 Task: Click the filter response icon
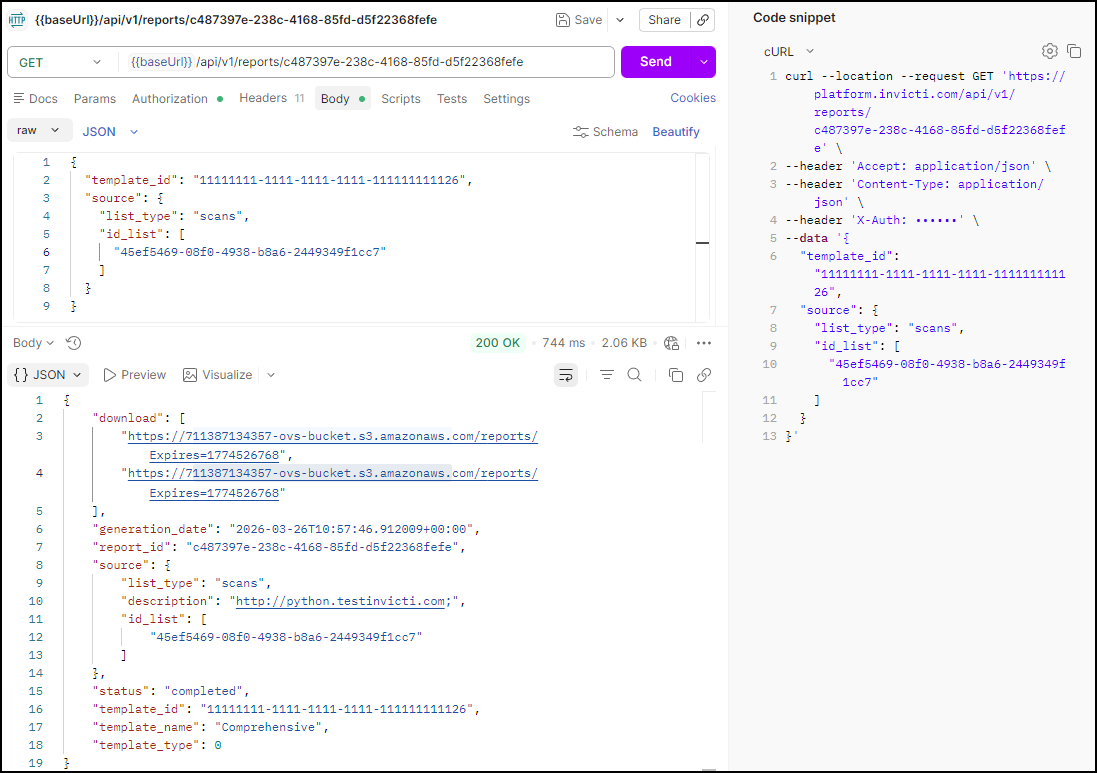(607, 375)
